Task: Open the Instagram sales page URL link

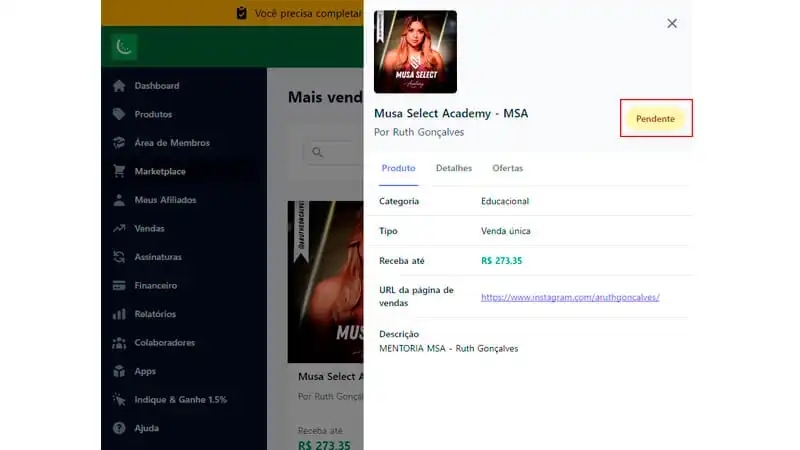Action: pos(570,297)
